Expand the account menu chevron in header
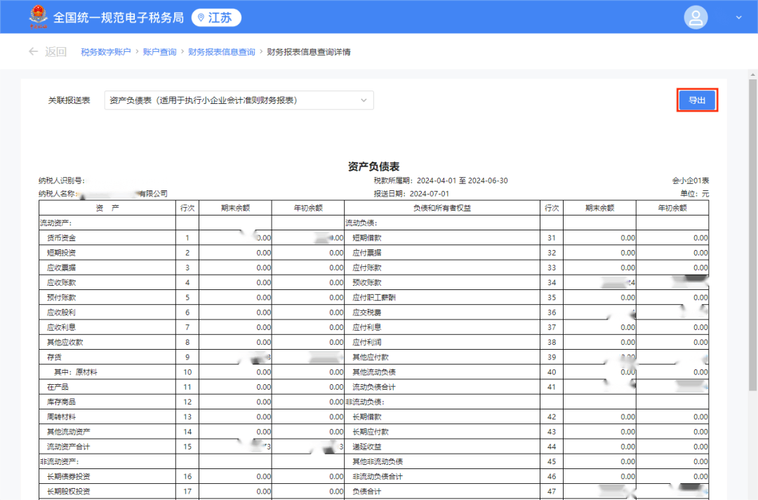Image resolution: width=758 pixels, height=500 pixels. [739, 17]
